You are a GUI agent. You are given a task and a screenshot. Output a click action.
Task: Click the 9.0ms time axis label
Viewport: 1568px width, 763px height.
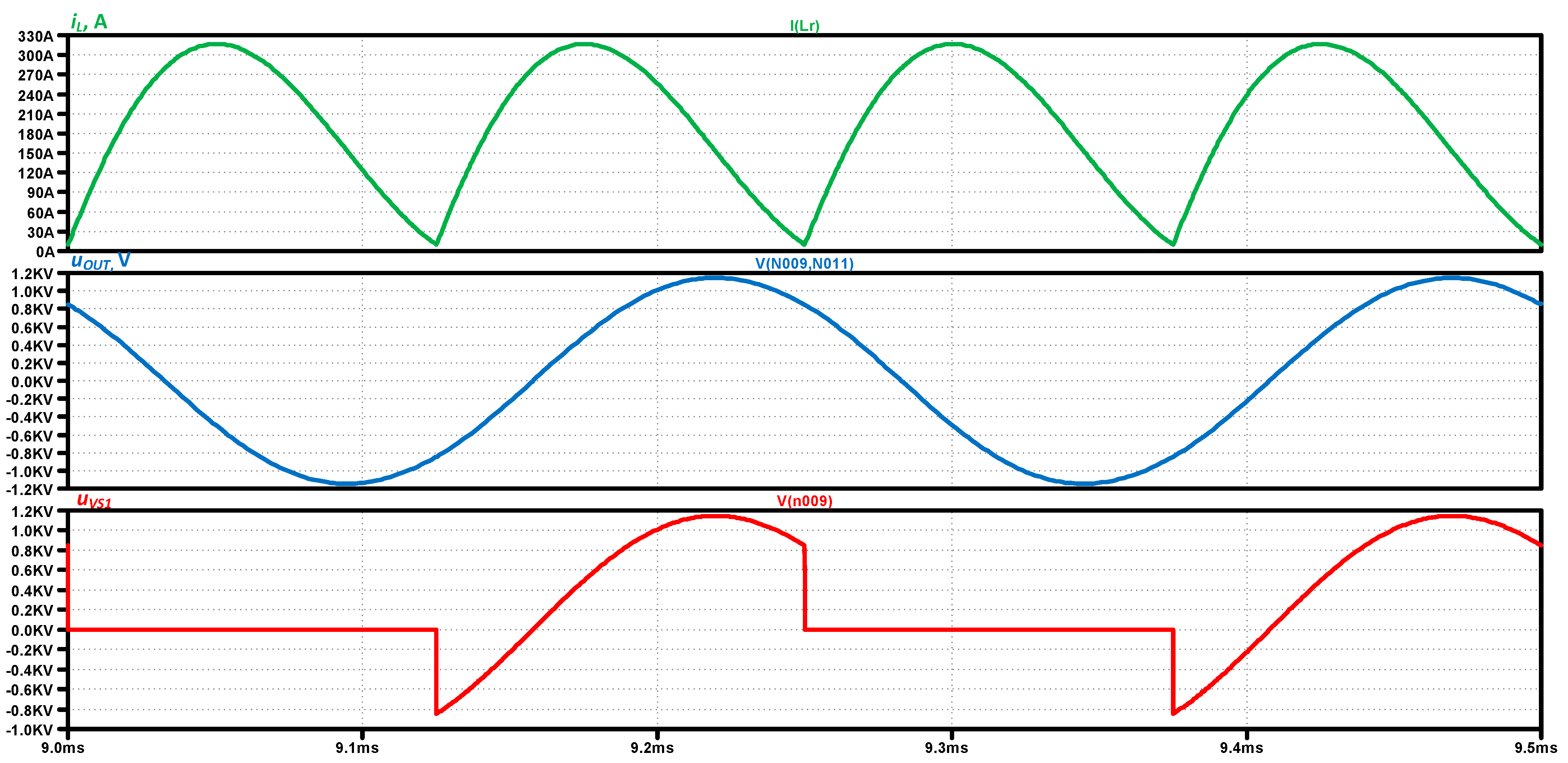pyautogui.click(x=63, y=748)
